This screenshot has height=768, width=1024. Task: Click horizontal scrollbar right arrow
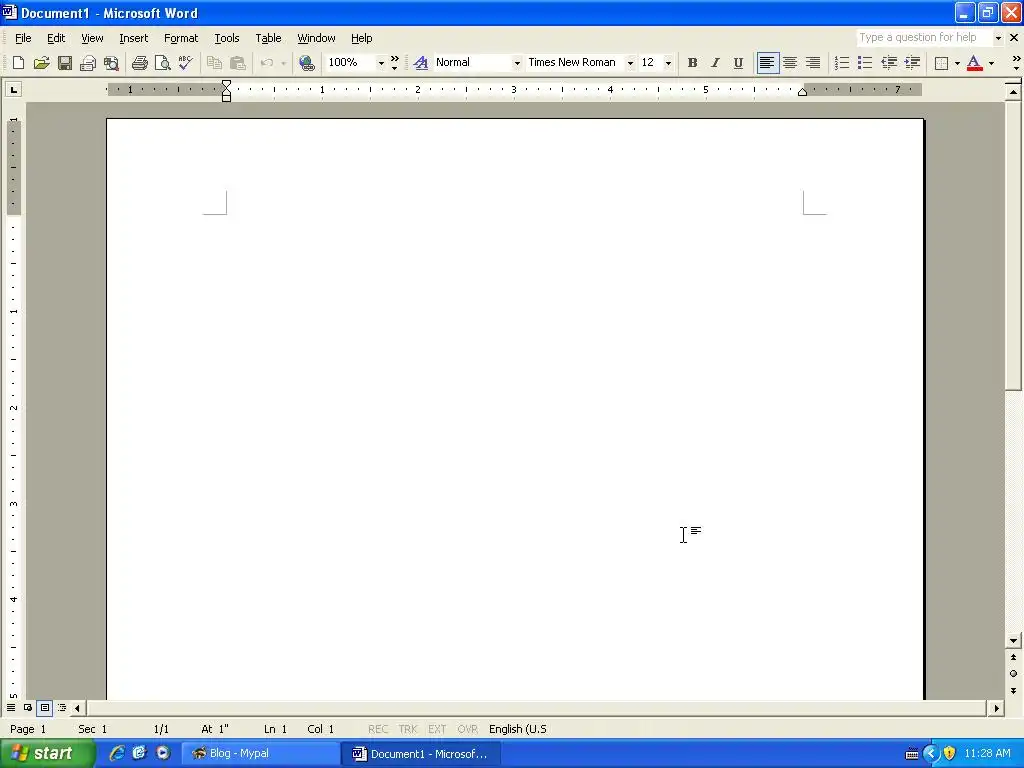pos(996,708)
